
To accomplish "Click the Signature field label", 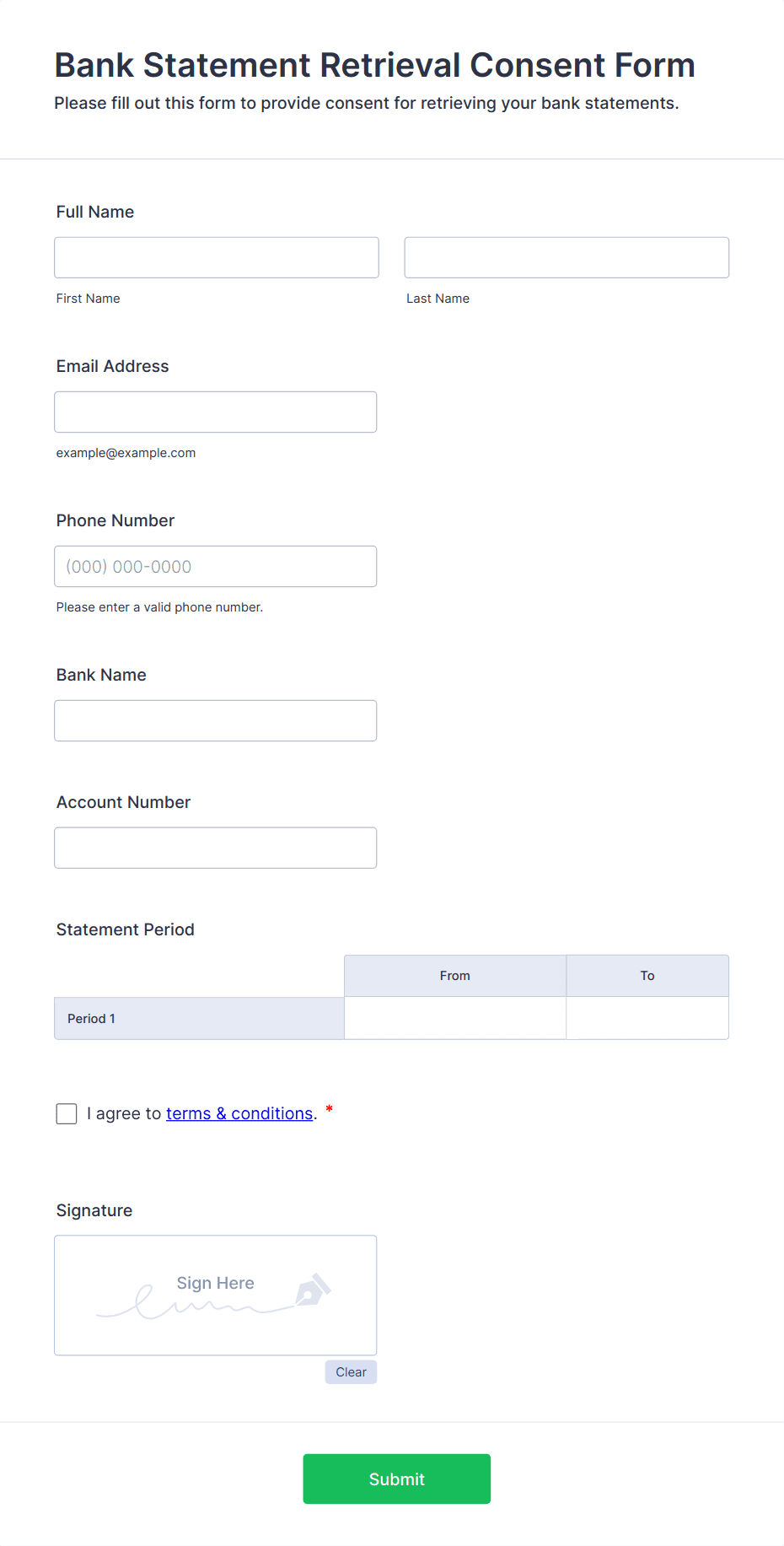I will point(94,1210).
